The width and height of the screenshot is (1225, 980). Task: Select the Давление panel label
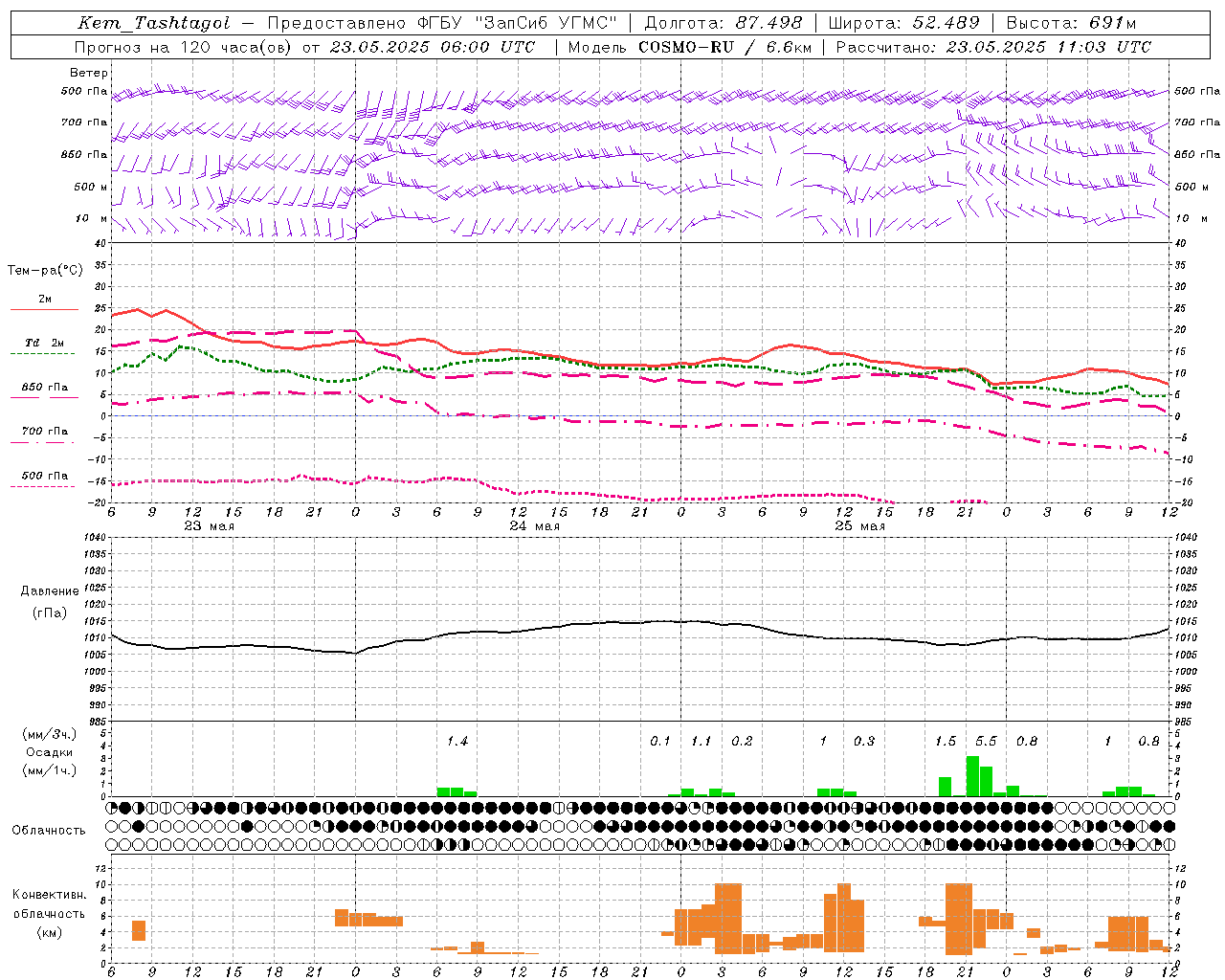click(x=50, y=591)
